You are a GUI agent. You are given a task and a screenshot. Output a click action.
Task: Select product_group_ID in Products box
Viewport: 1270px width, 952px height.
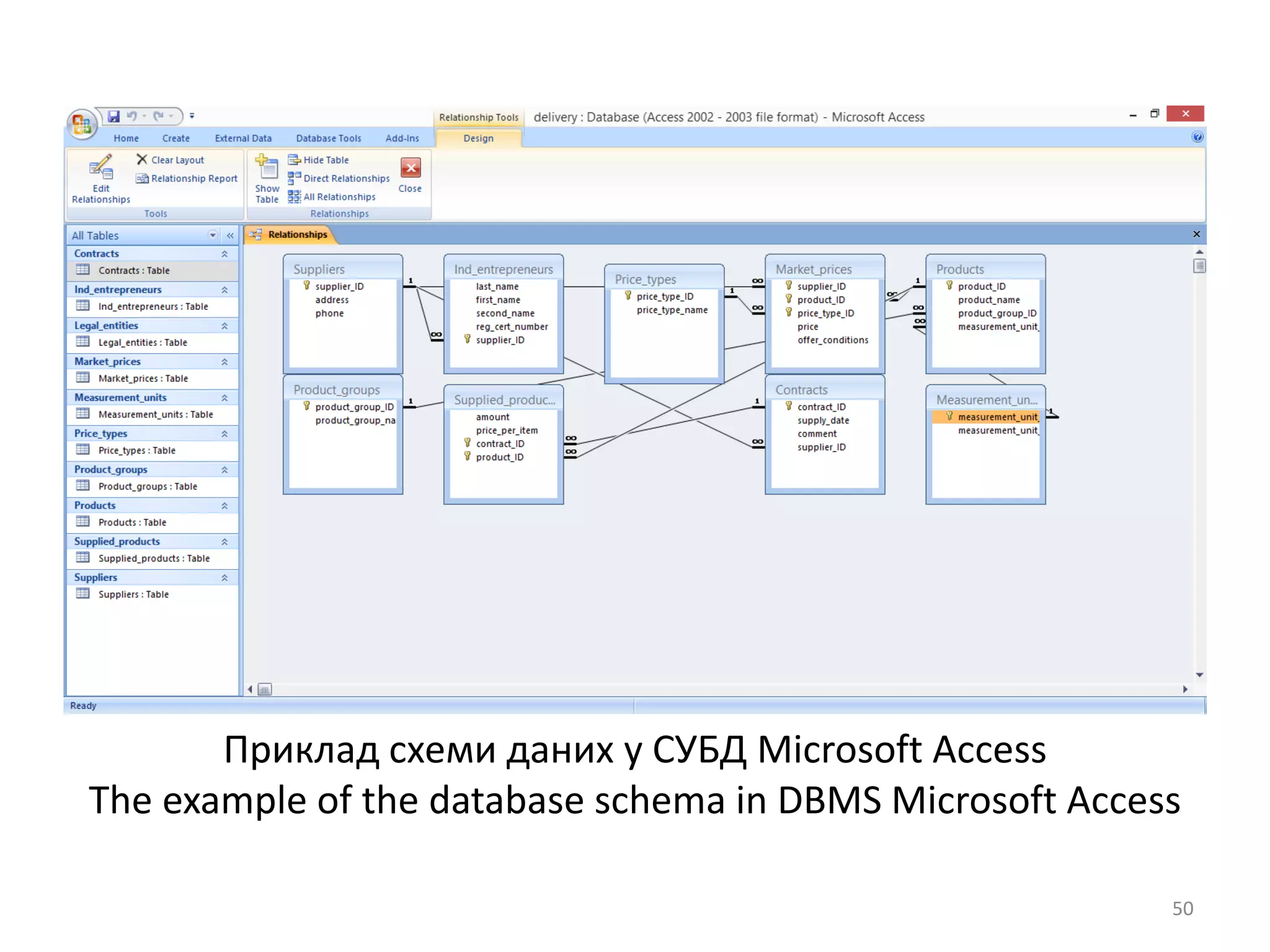[997, 313]
